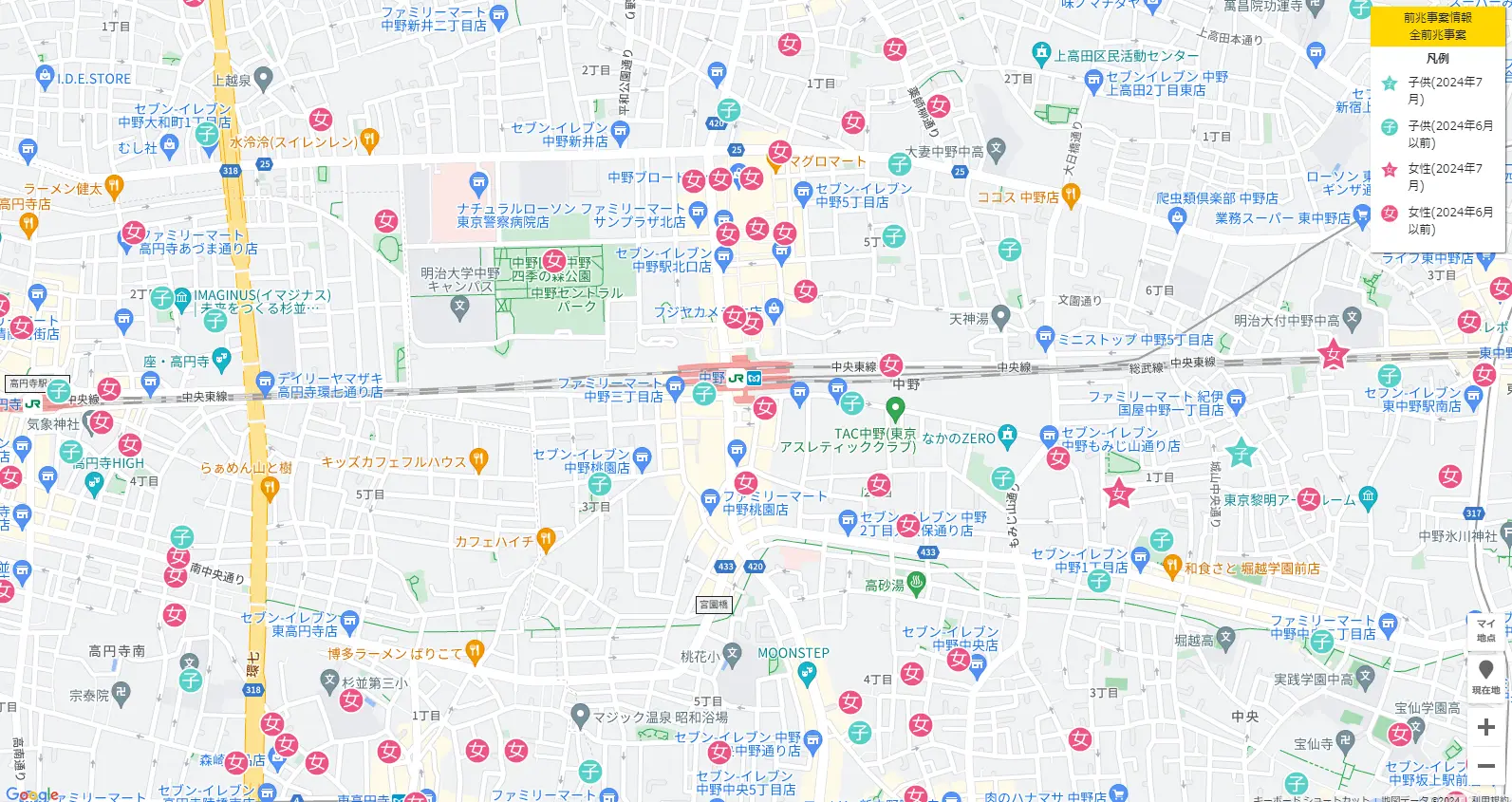Zoom in with the plus button

(1486, 728)
